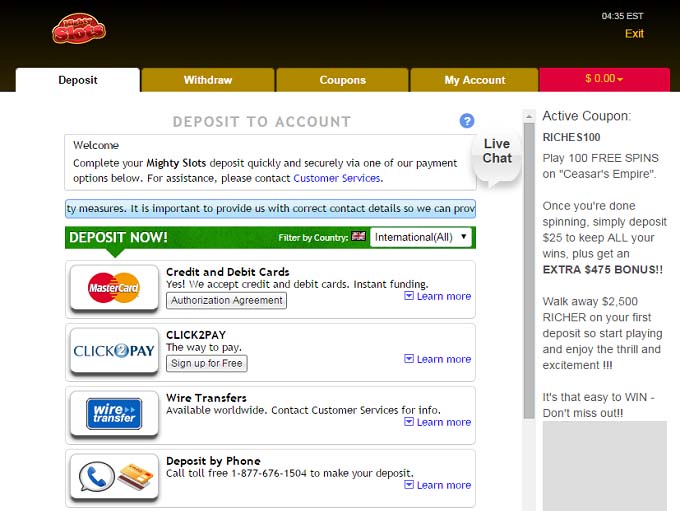
Task: Expand Learn more for Wire Transfers
Action: click(x=437, y=422)
